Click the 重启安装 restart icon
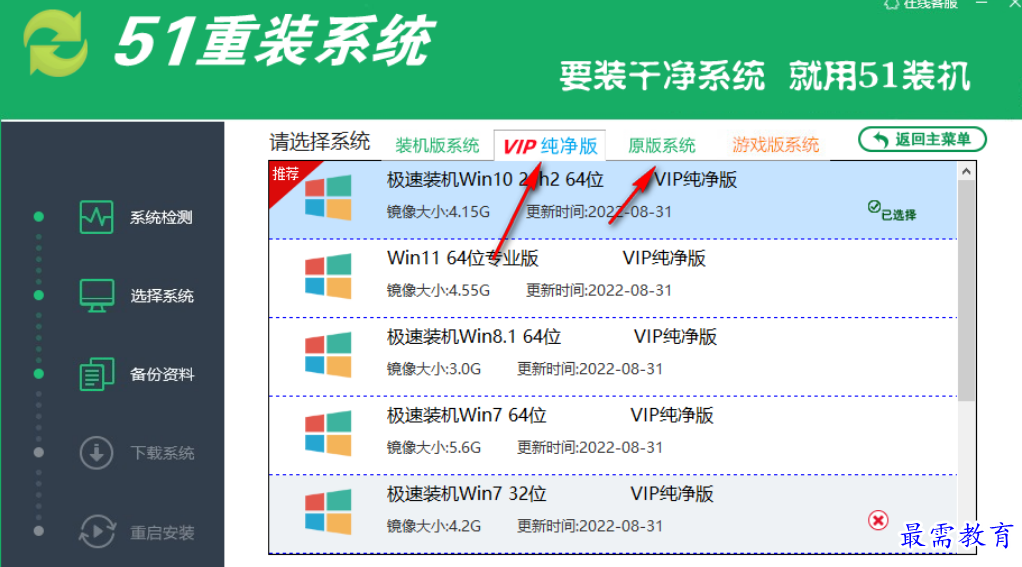 [x=97, y=531]
